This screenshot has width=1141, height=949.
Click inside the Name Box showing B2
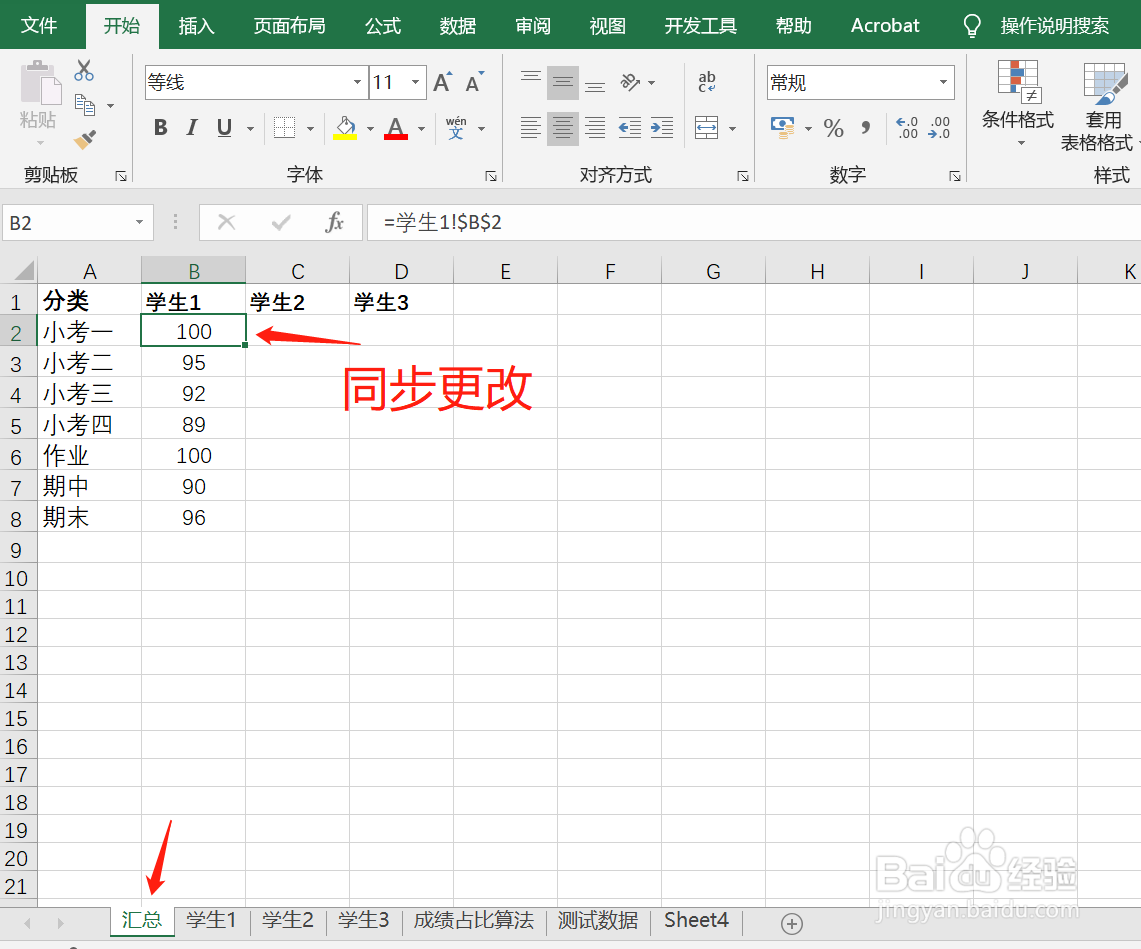[60, 222]
